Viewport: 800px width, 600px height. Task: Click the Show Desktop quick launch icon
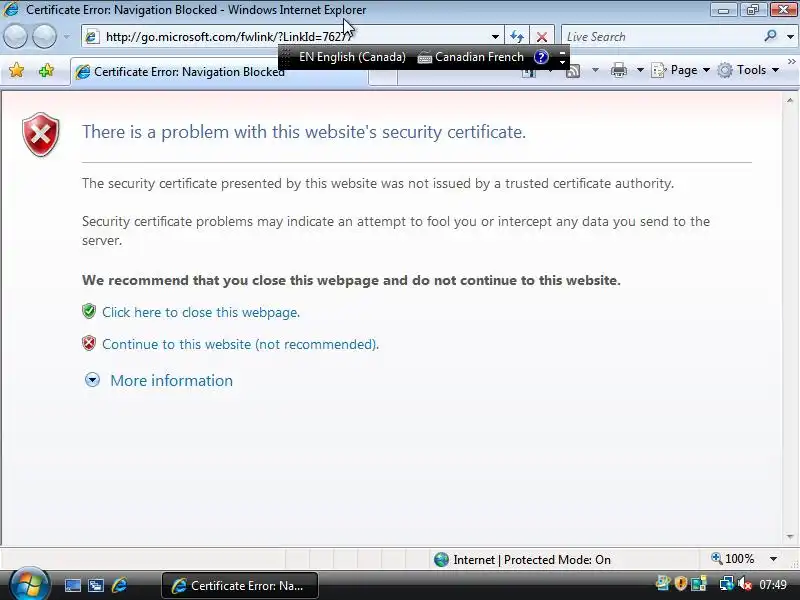pos(72,585)
